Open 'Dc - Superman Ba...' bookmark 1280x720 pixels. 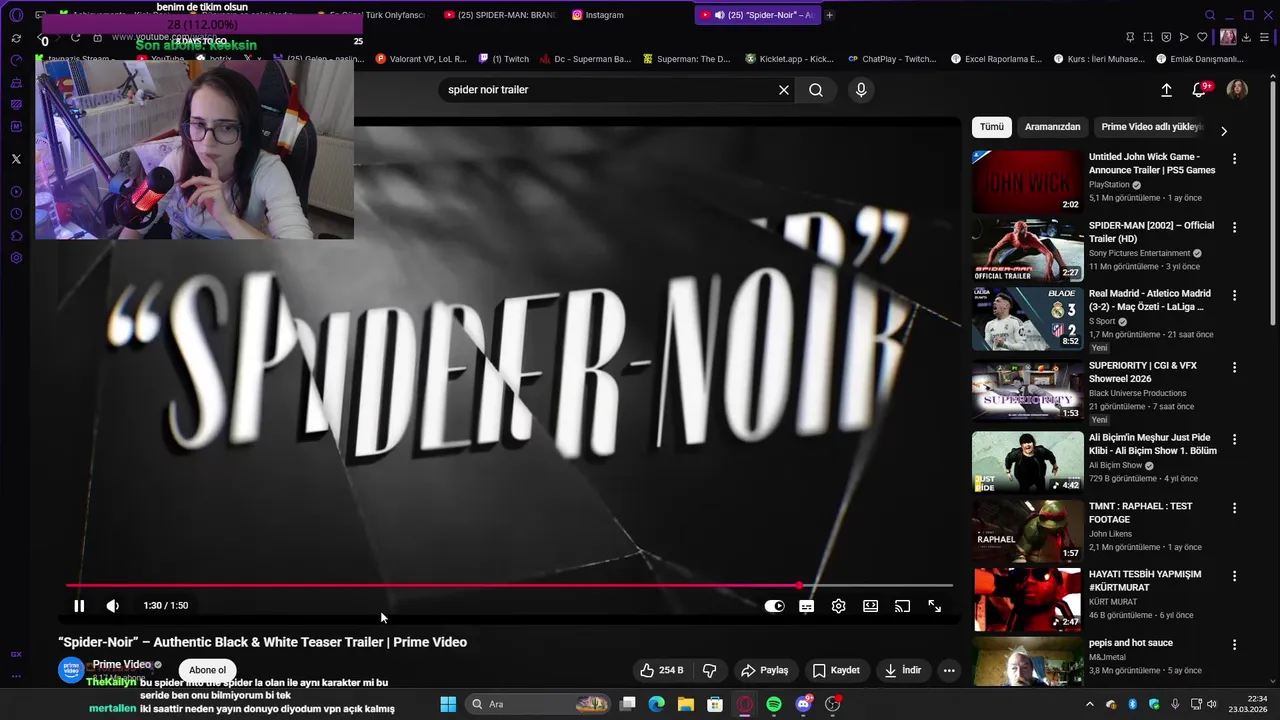point(585,59)
